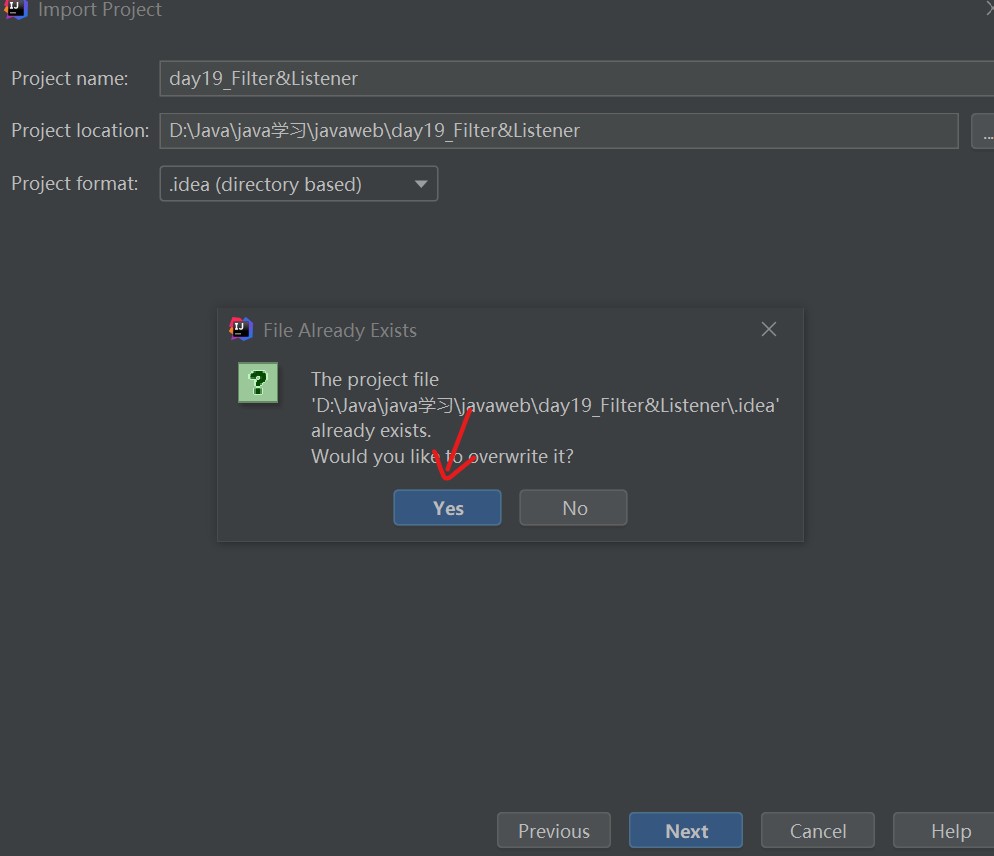Go back with the Previous button
Image resolution: width=994 pixels, height=856 pixels.
pos(553,830)
